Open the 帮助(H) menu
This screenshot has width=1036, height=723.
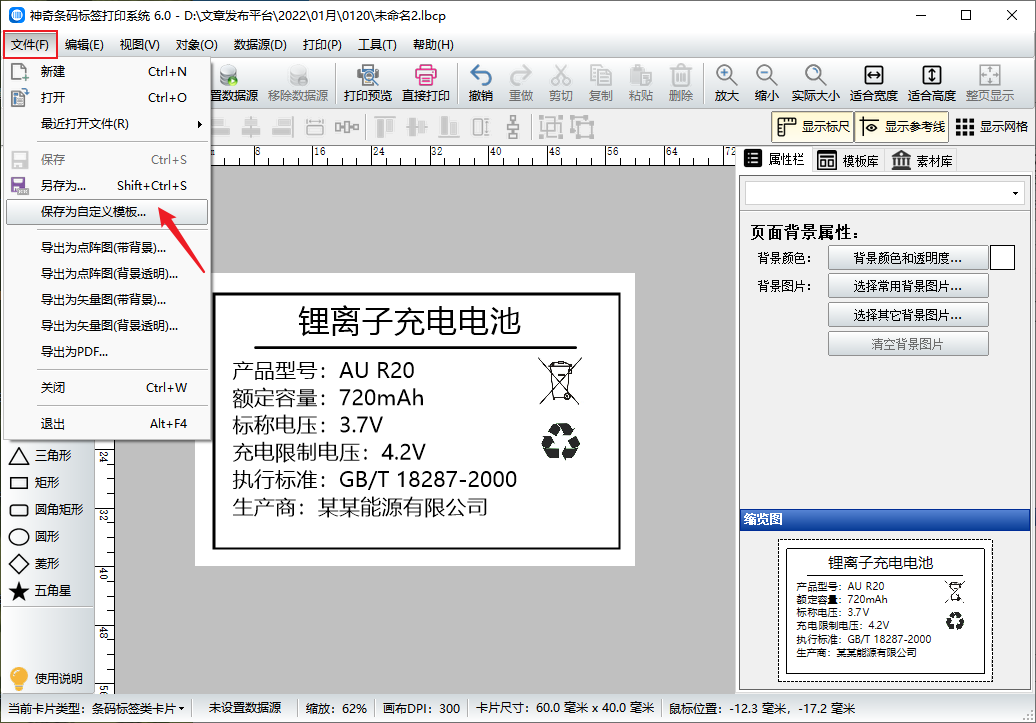click(x=433, y=45)
